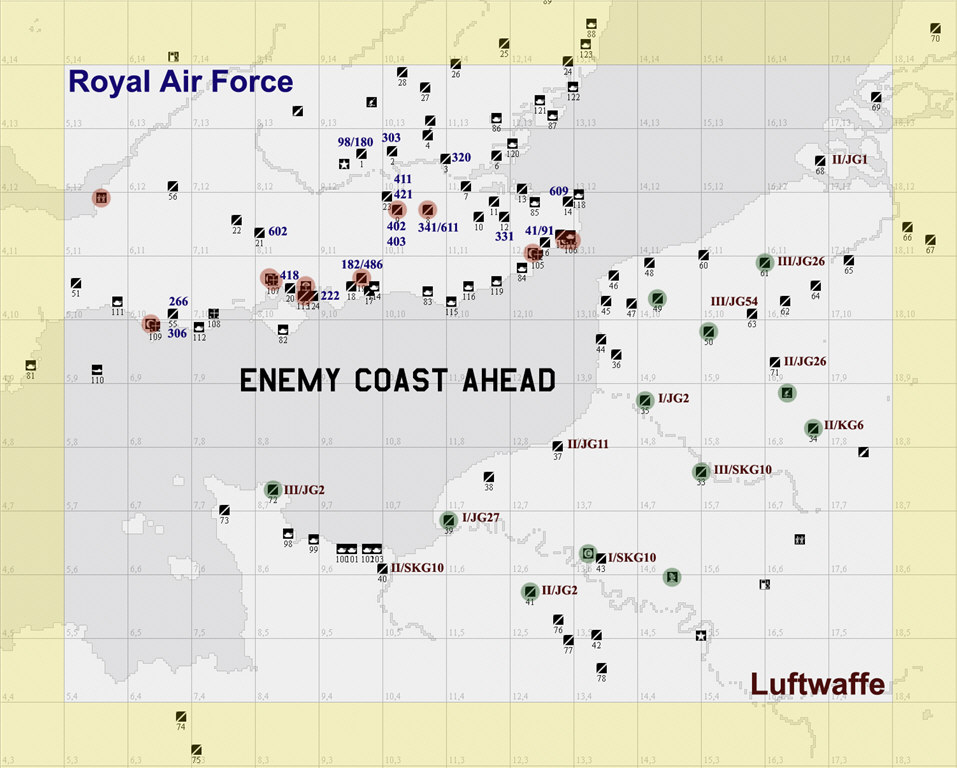
Task: Pick airfield marker numbered 65
Action: point(848,260)
